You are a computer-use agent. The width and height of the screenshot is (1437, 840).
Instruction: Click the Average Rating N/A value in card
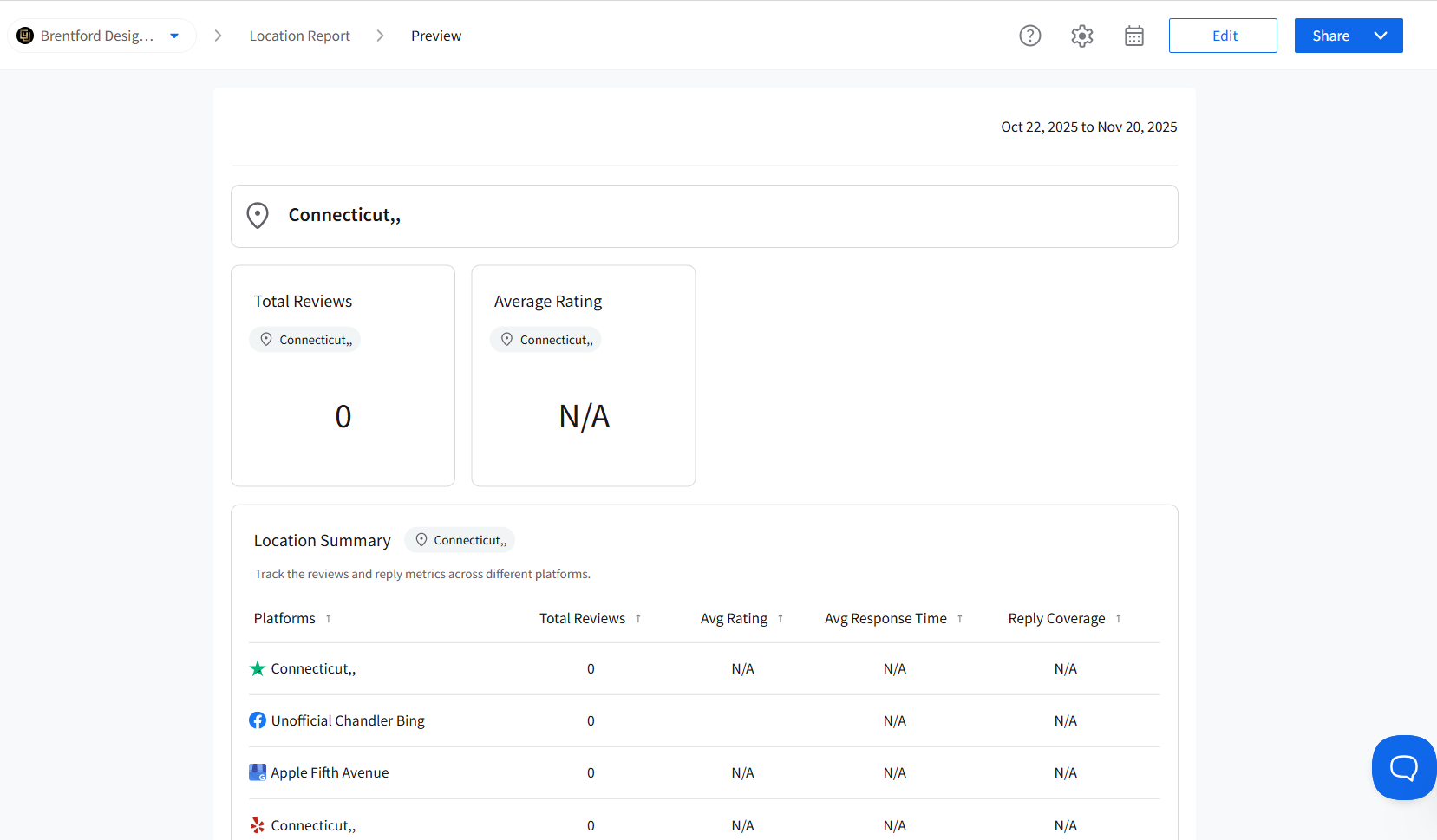pos(585,417)
